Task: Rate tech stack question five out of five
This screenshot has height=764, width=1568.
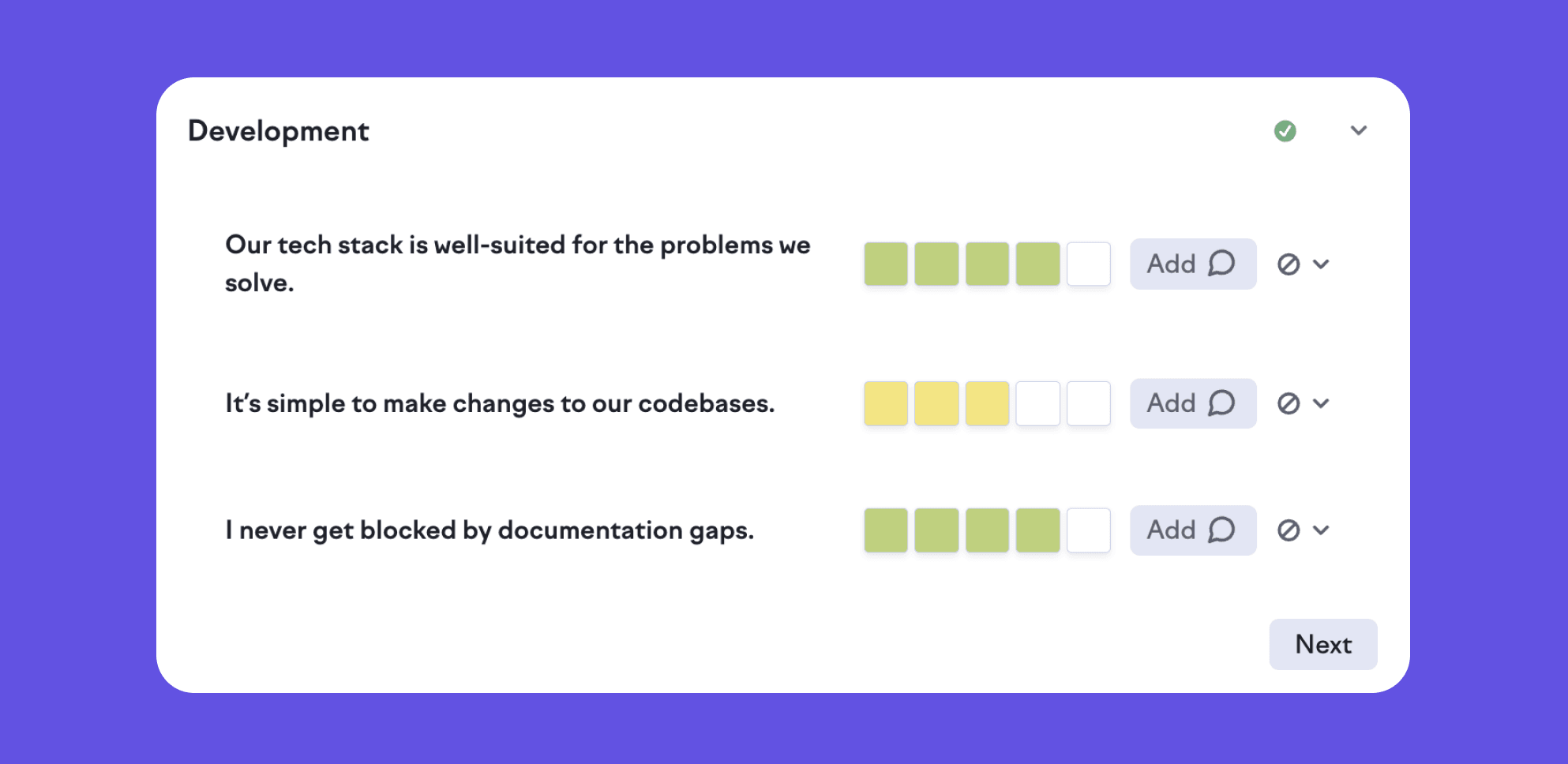Action: coord(1088,264)
